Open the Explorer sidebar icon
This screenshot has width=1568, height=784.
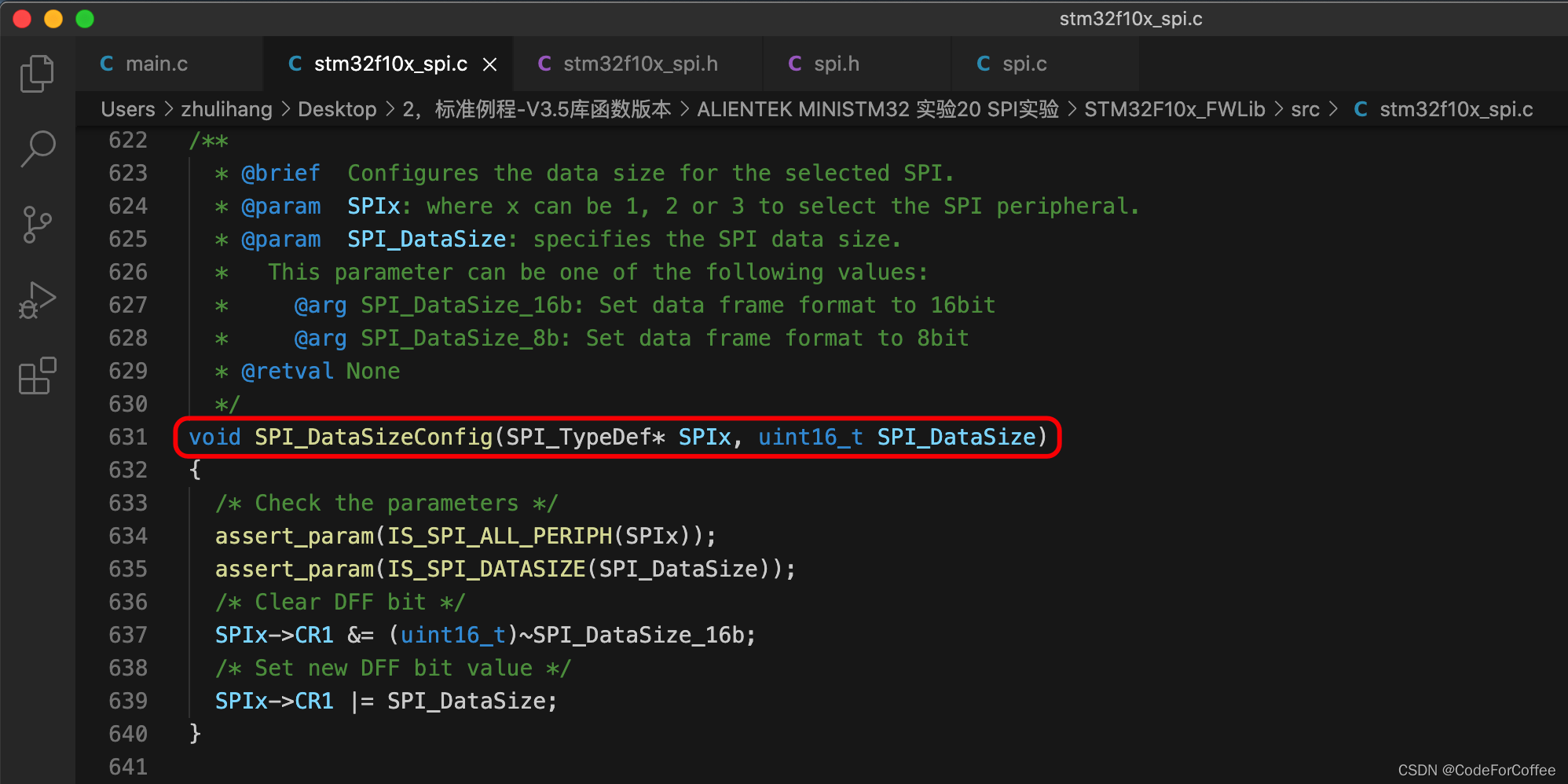[37, 72]
